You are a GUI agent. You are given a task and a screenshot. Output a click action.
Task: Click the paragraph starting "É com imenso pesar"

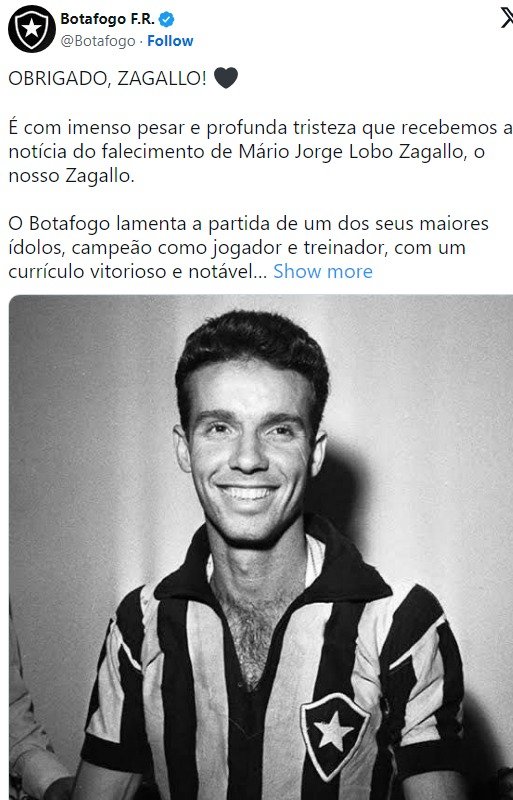[x=253, y=152]
